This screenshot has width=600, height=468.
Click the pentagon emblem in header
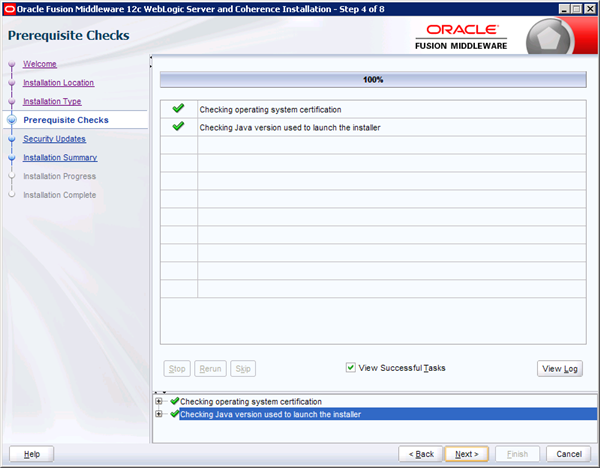(x=549, y=38)
